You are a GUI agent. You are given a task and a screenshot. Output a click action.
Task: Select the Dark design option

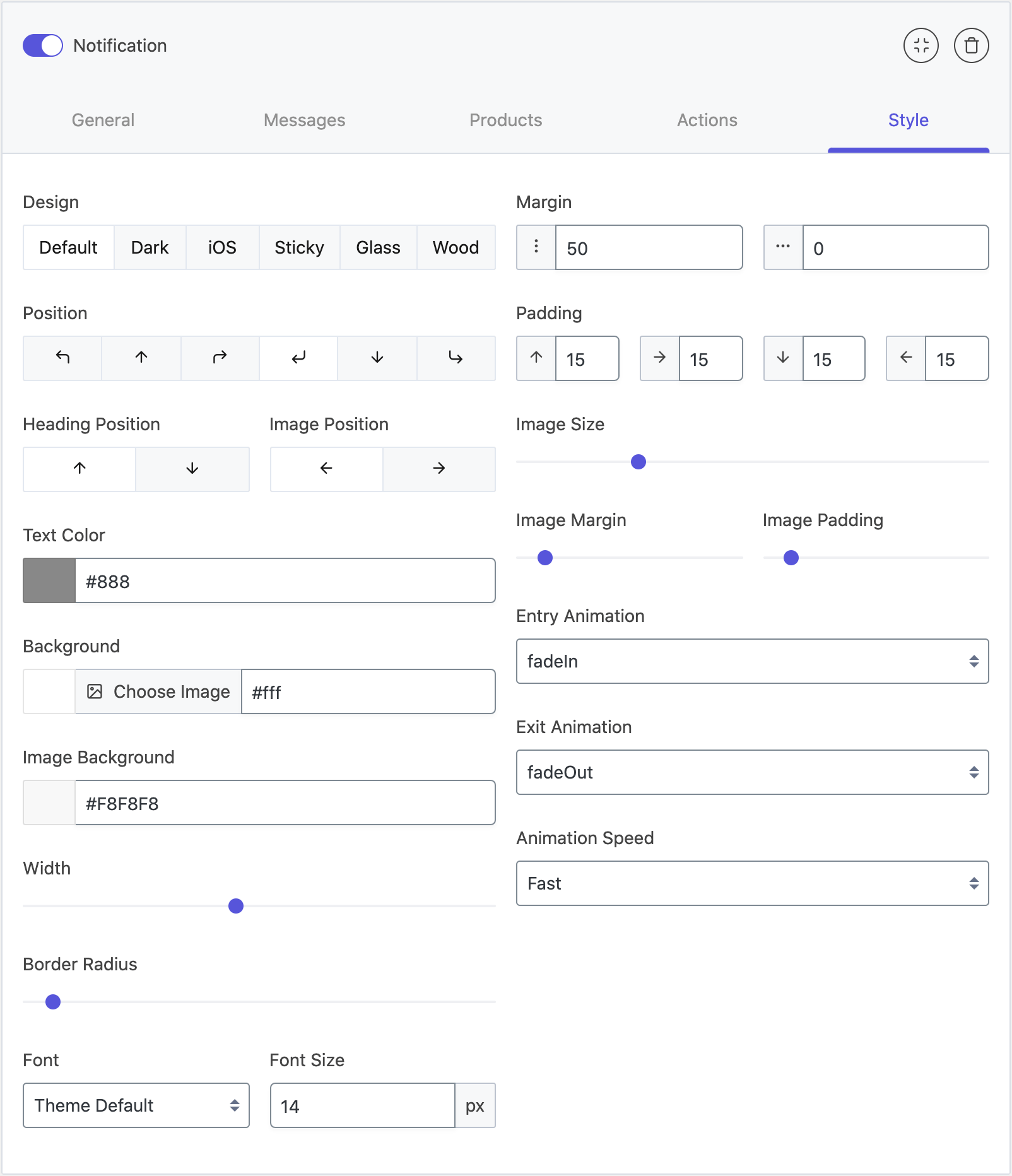click(x=150, y=247)
